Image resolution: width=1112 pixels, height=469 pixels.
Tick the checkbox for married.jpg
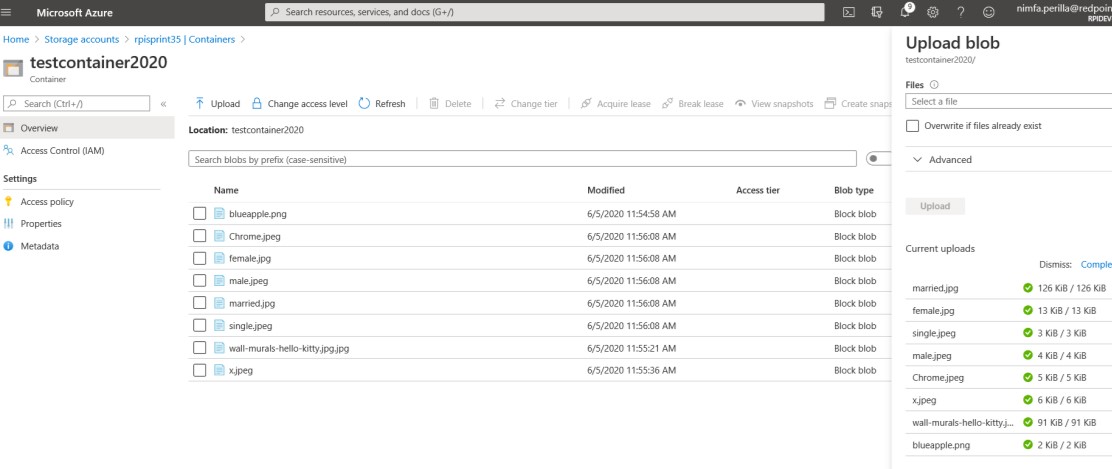pyautogui.click(x=200, y=303)
